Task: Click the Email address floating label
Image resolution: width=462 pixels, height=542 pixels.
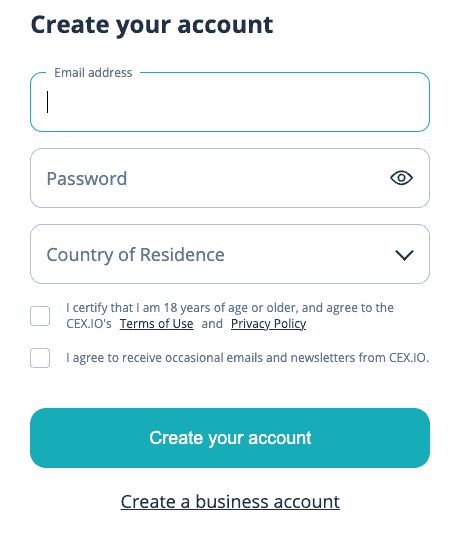Action: pos(93,73)
